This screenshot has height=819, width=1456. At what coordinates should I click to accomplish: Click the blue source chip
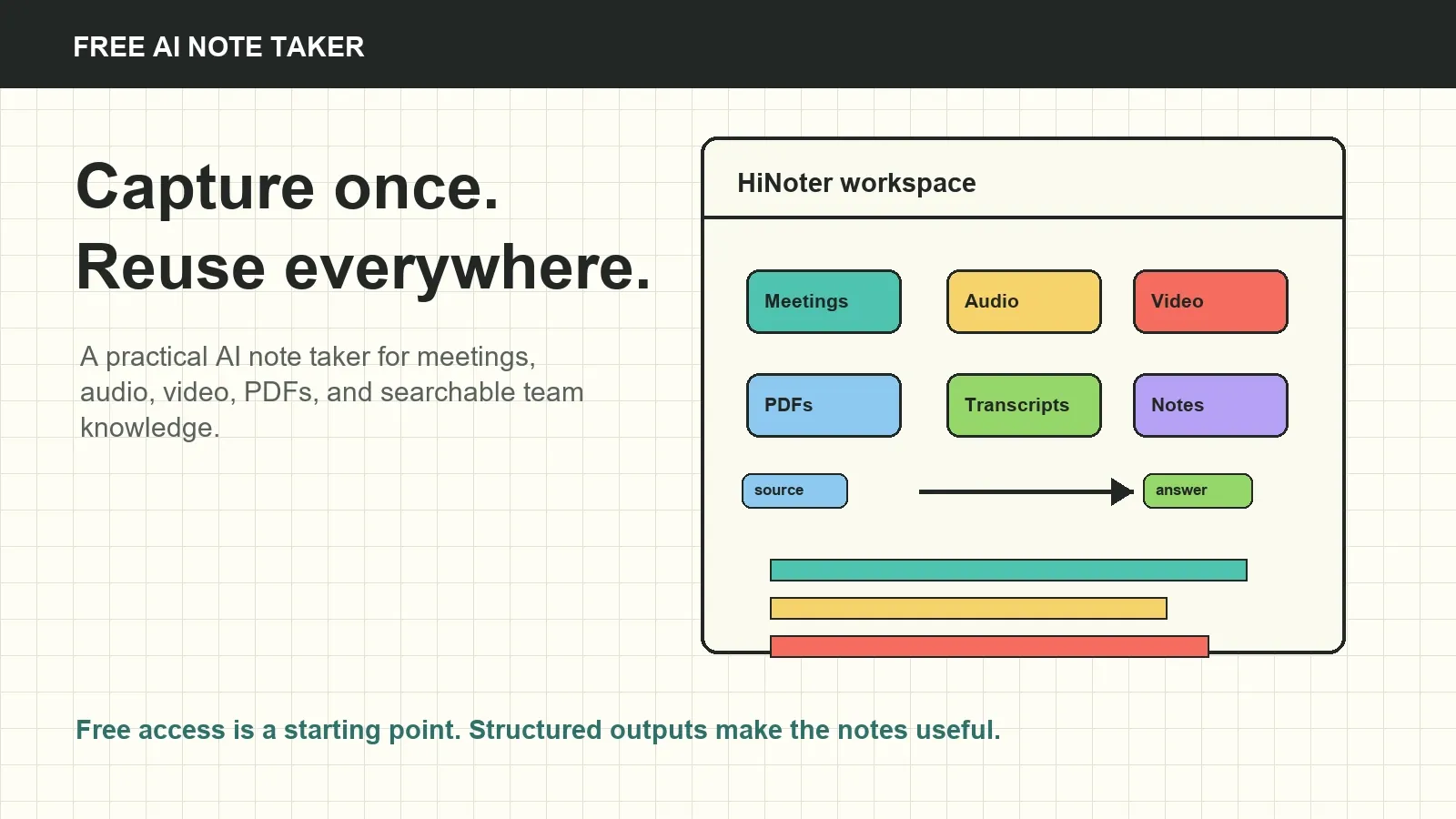(x=794, y=490)
